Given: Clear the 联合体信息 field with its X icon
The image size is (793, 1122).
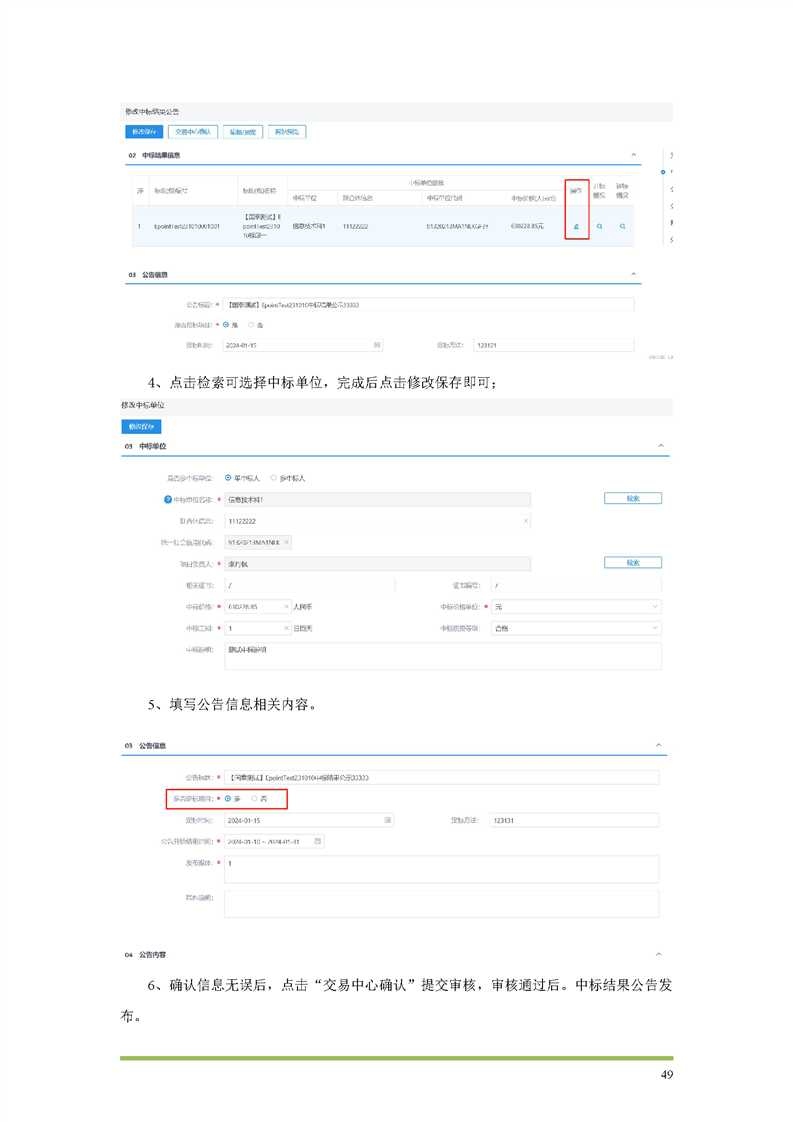Looking at the screenshot, I should click(526, 521).
